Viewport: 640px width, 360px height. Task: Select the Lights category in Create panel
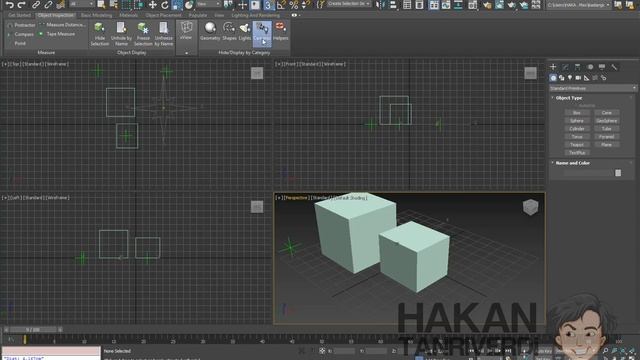coord(570,78)
